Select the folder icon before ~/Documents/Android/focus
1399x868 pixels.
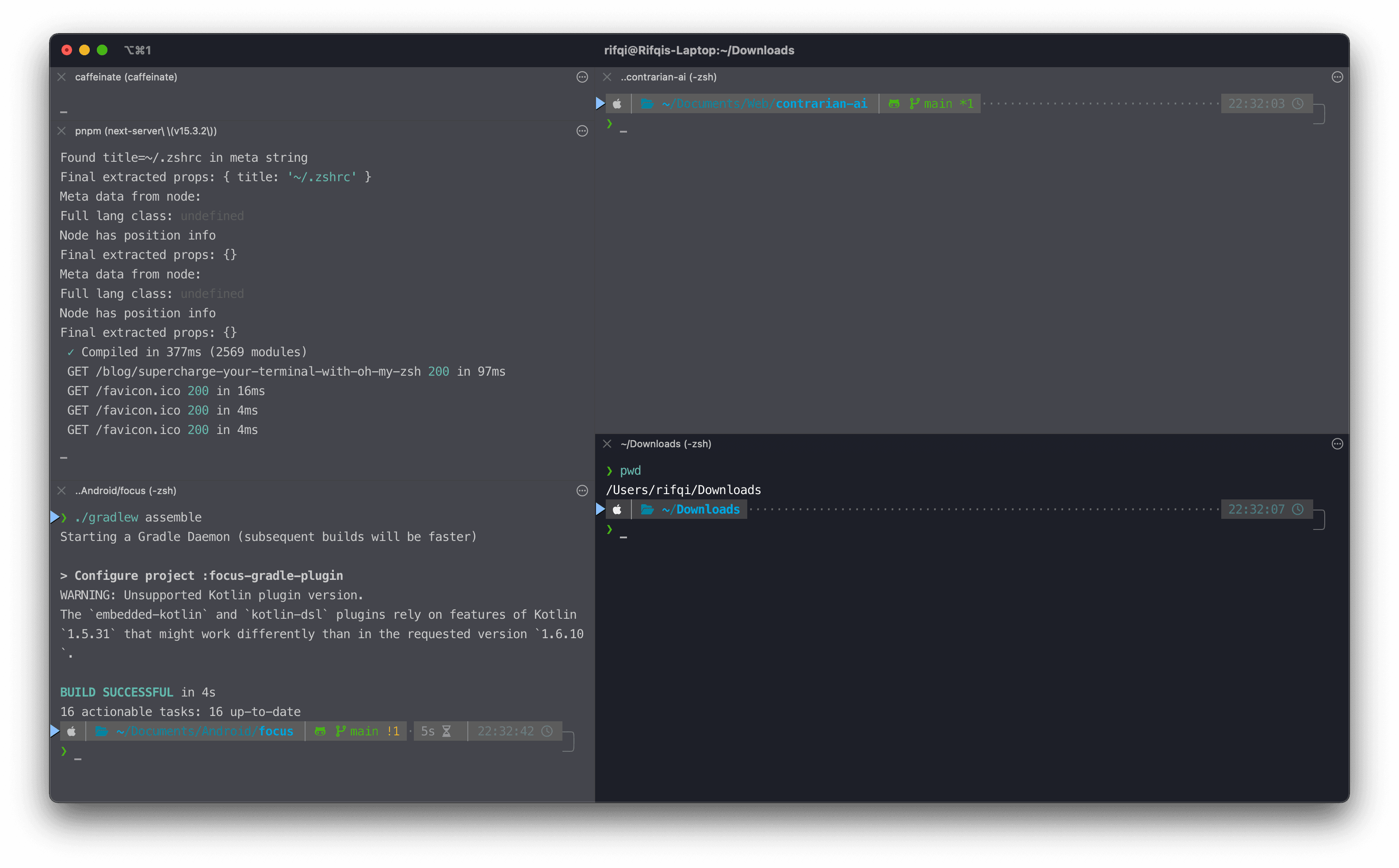pyautogui.click(x=102, y=731)
